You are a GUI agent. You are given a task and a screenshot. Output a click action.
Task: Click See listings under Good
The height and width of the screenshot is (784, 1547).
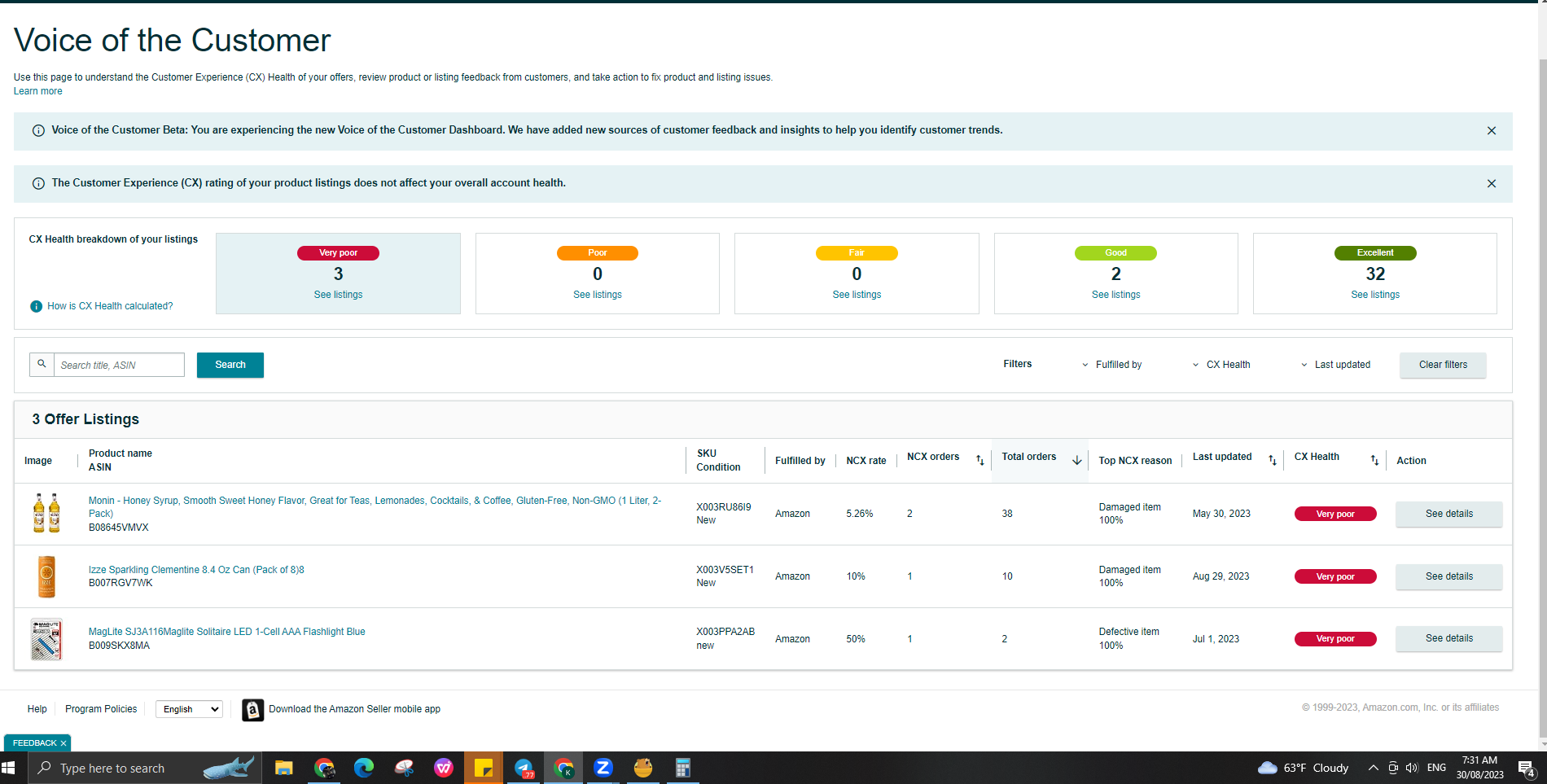[x=1116, y=295]
